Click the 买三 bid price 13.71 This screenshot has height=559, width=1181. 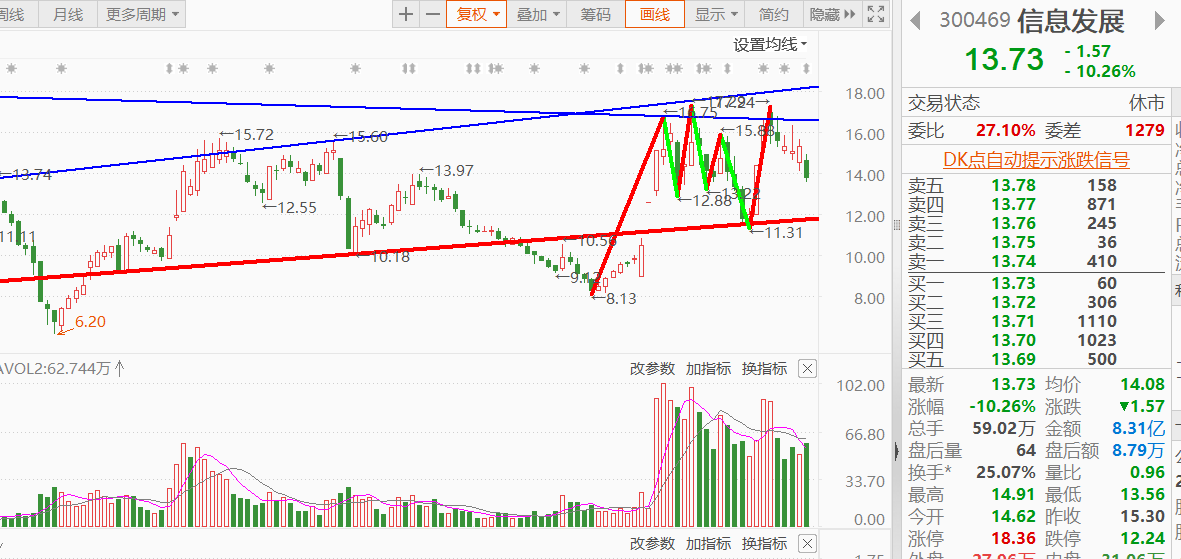pyautogui.click(x=1013, y=322)
